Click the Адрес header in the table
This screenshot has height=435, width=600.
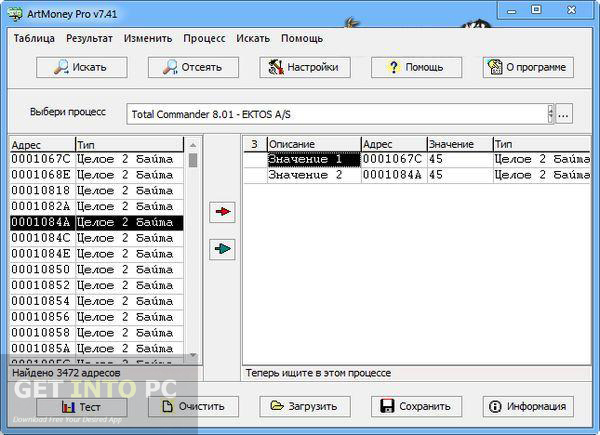coord(394,144)
